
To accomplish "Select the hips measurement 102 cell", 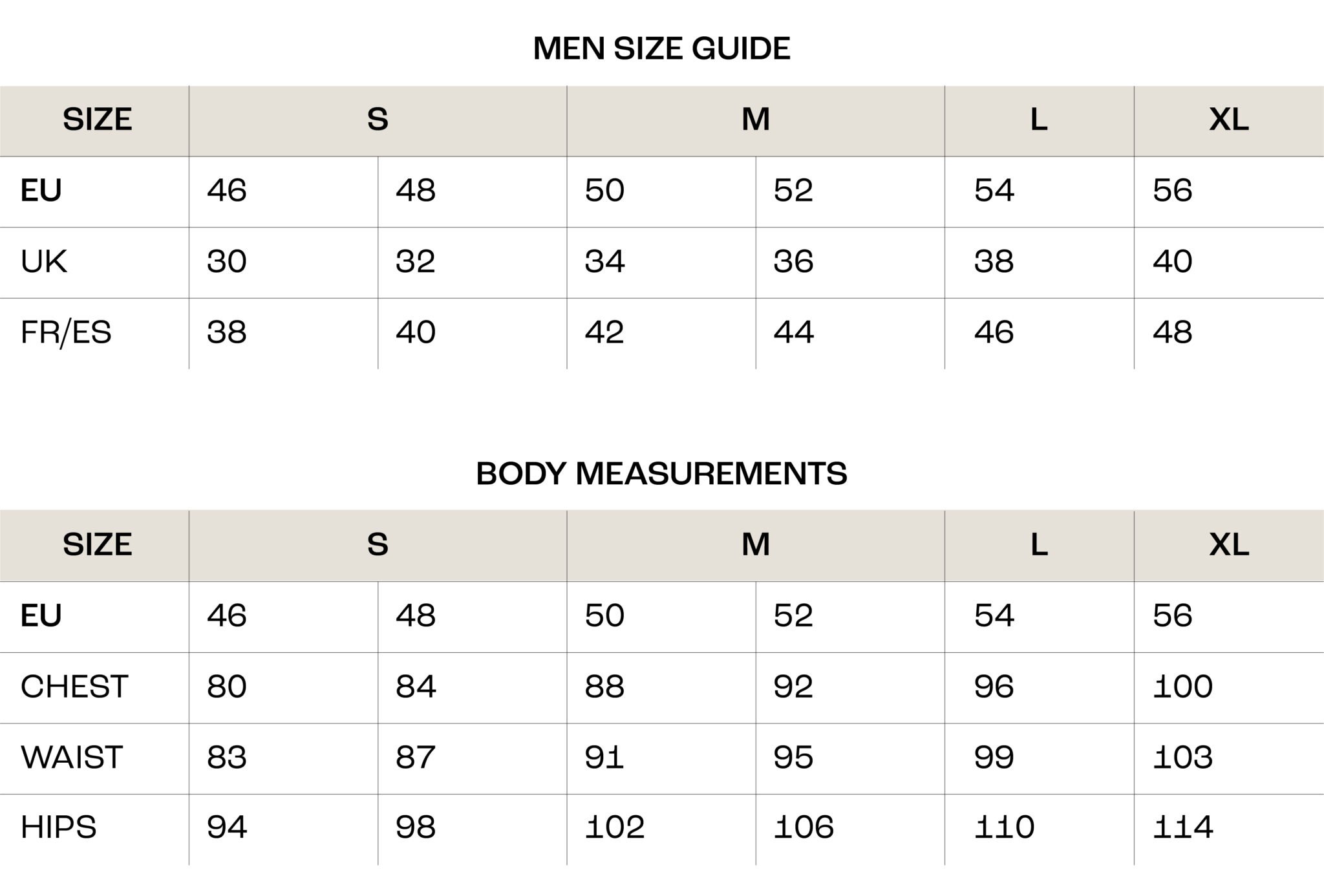I will pyautogui.click(x=614, y=828).
